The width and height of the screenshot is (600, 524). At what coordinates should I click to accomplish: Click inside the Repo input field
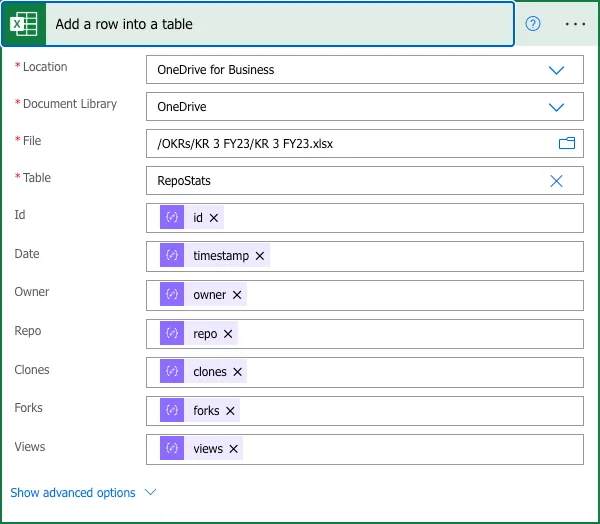(x=365, y=334)
